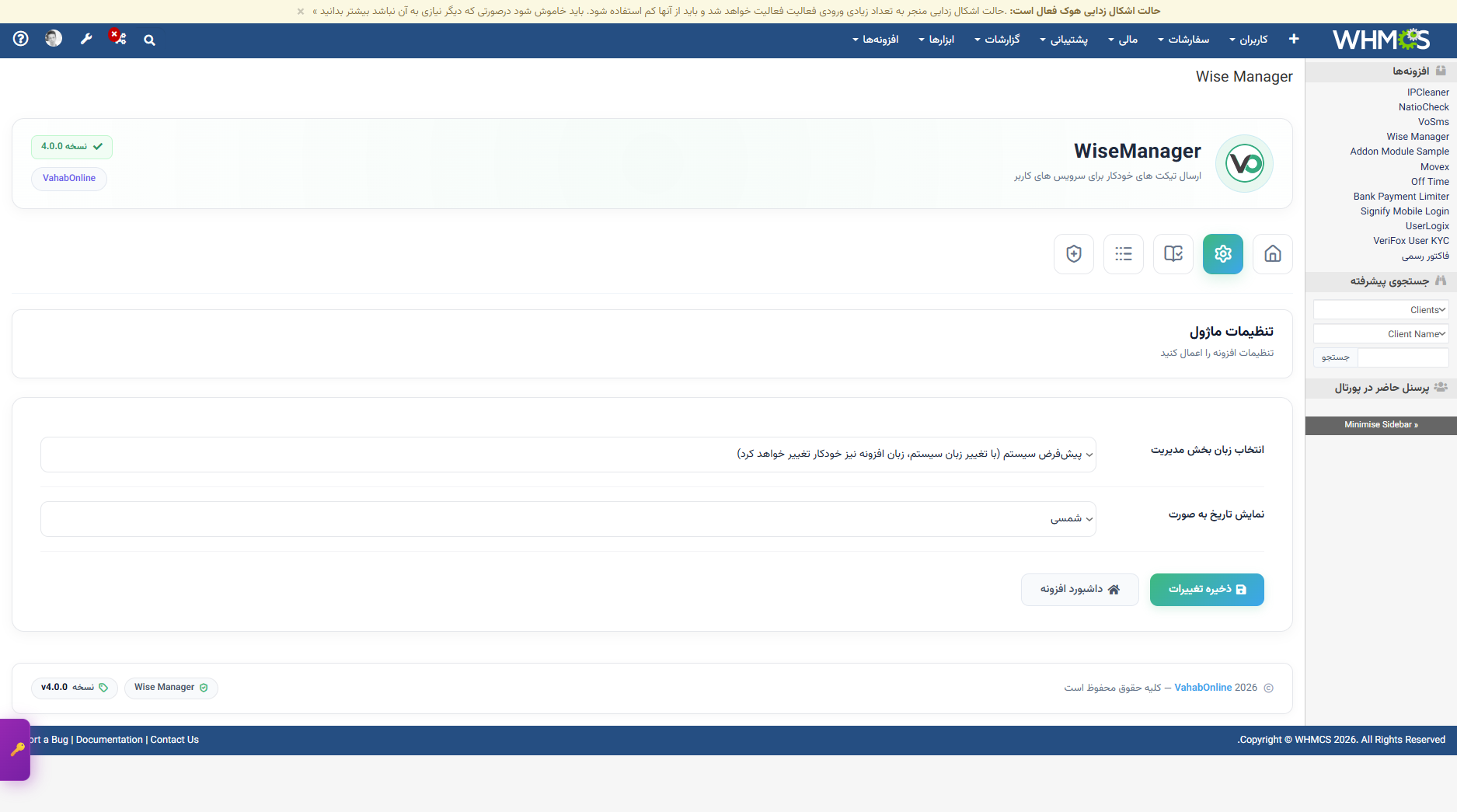Open the گزارشات menu
1457x812 pixels.
997,40
